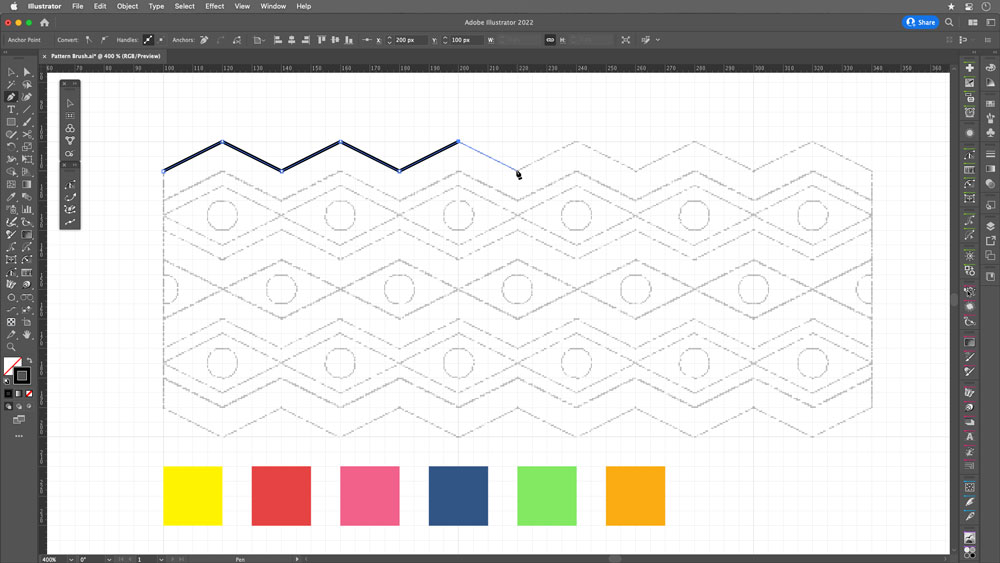
Task: Toggle constrain width and height proportions
Action: (550, 40)
